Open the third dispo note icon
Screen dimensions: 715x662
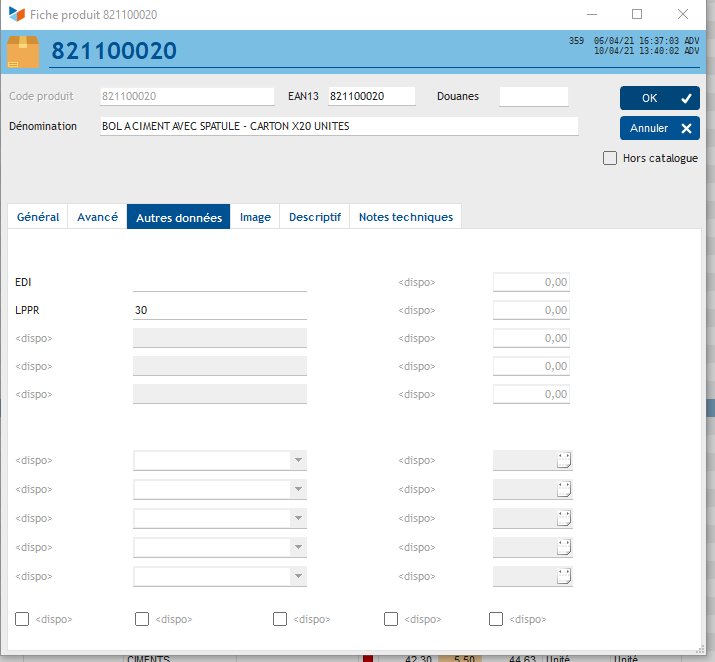point(563,519)
